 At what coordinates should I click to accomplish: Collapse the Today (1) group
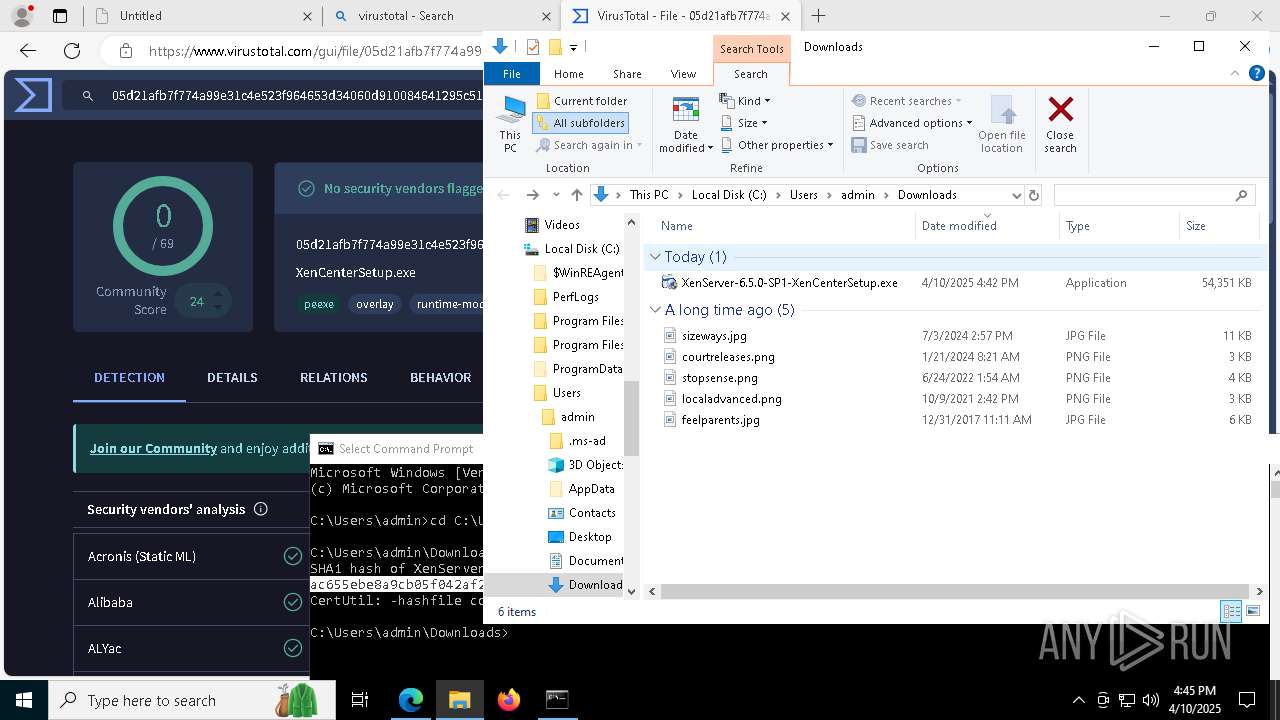(x=656, y=257)
